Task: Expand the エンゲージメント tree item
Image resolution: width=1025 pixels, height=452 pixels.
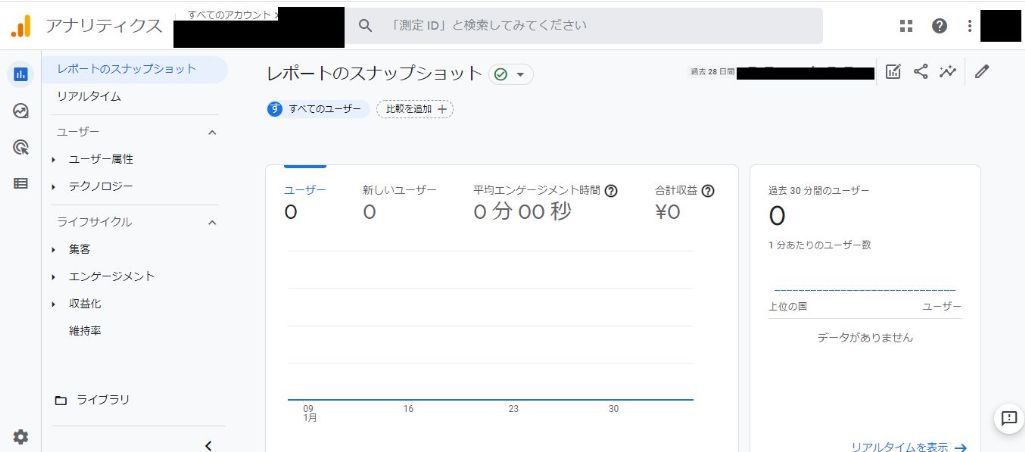Action: (54, 277)
